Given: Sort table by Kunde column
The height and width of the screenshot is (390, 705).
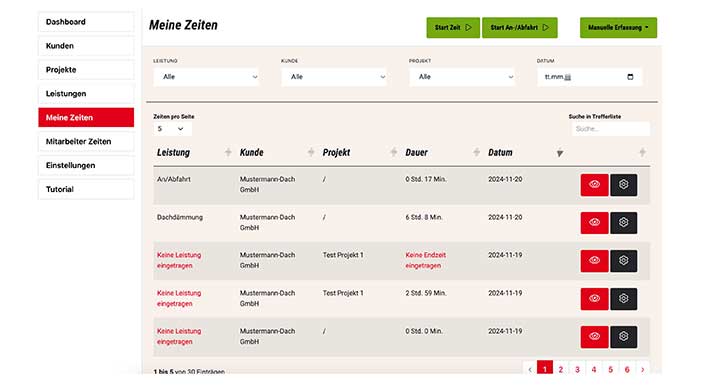Looking at the screenshot, I should click(311, 152).
